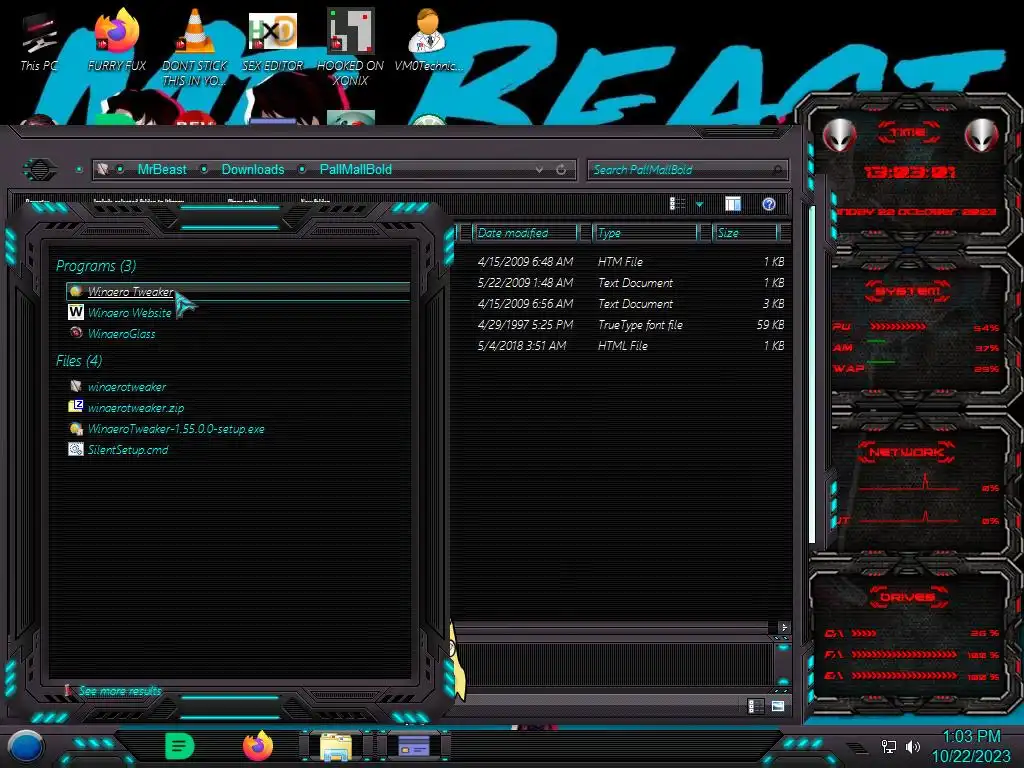Image resolution: width=1024 pixels, height=768 pixels.
Task: Click the Files (4) group header
Action: (79, 360)
